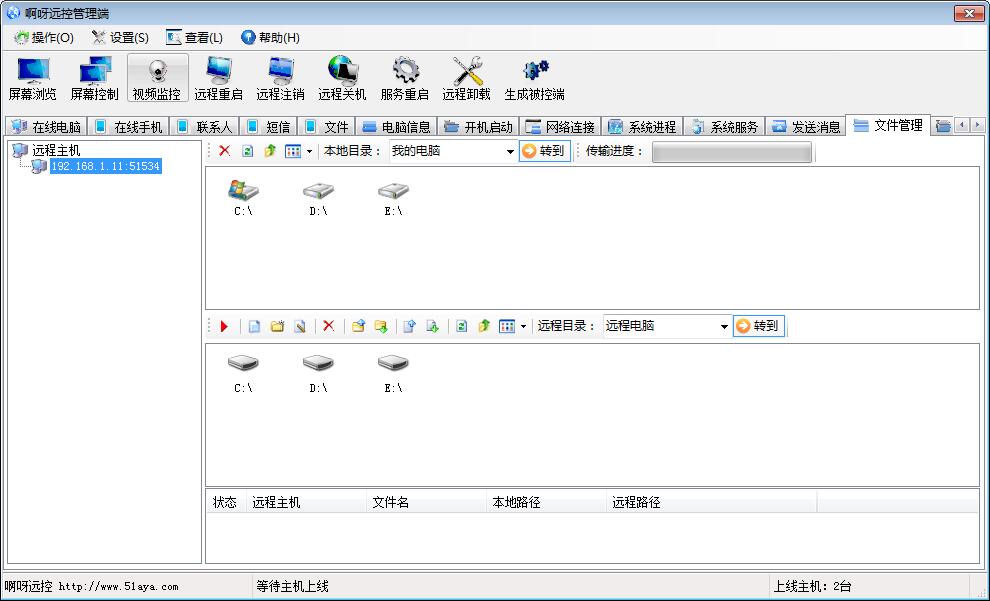Image resolution: width=990 pixels, height=601 pixels.
Task: Click 生成被控端 generate client icon
Action: click(534, 78)
